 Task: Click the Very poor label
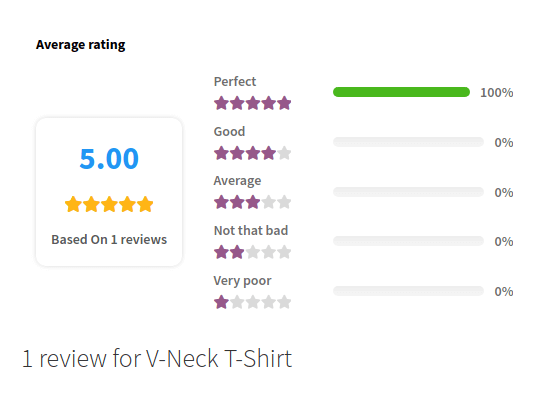(243, 281)
